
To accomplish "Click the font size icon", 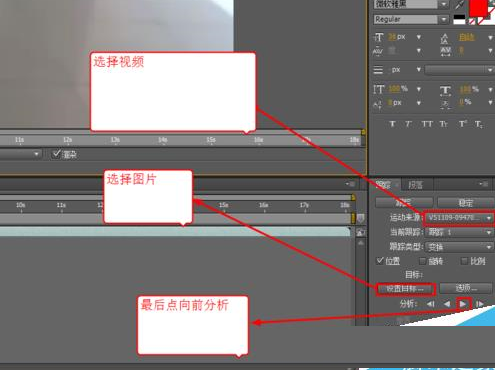I will click(x=378, y=37).
